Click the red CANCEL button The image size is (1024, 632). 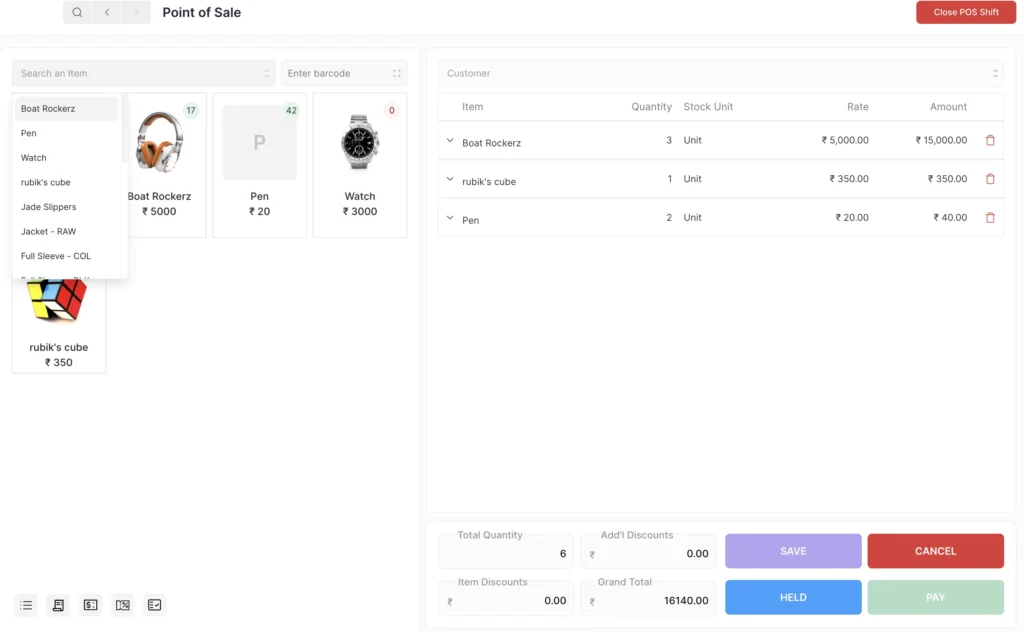tap(935, 551)
